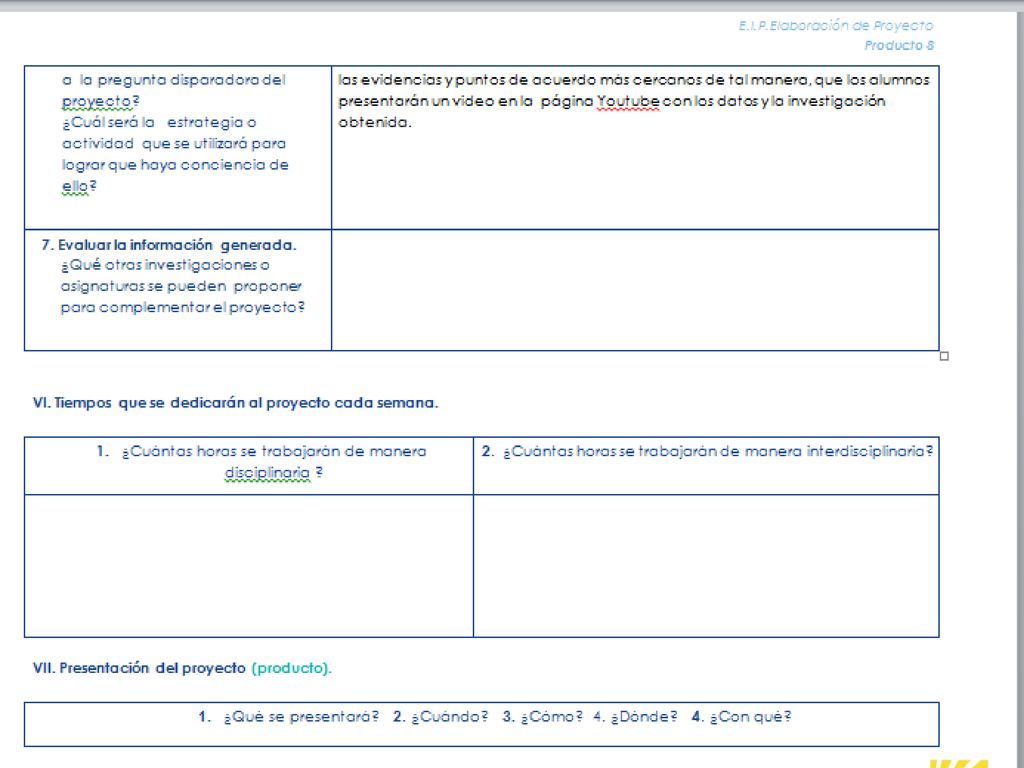Screen dimensions: 1024x768
Task: Click empty answer cell beside 'Evaluar la información generada'
Action: [x=635, y=290]
